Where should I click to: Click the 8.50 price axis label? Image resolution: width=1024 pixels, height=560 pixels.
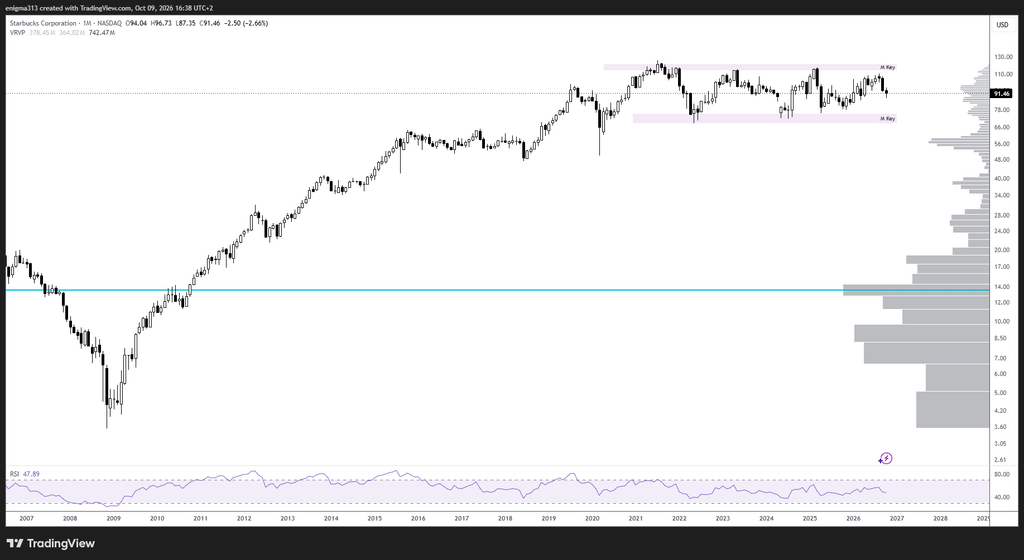pos(1001,339)
